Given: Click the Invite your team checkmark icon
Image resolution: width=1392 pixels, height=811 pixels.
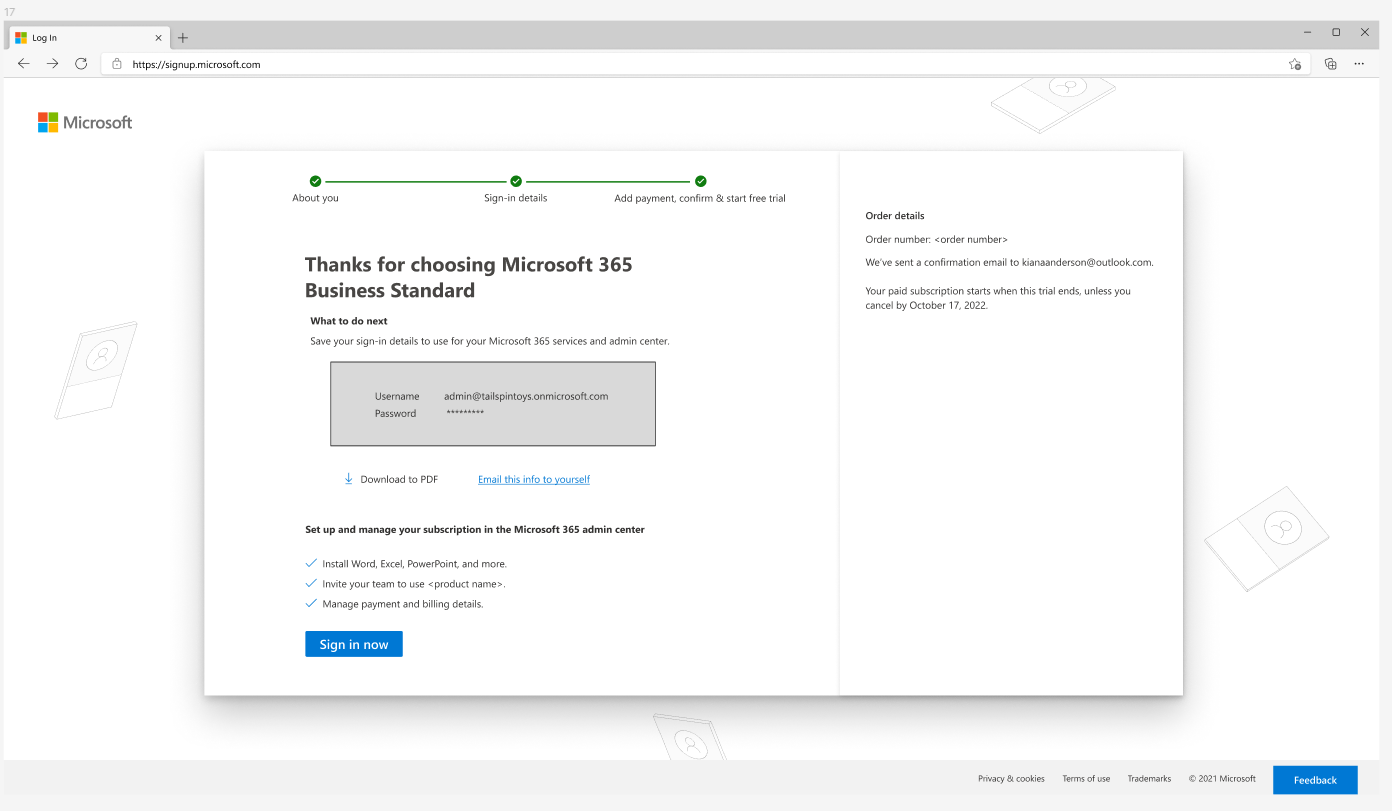Looking at the screenshot, I should [x=311, y=583].
